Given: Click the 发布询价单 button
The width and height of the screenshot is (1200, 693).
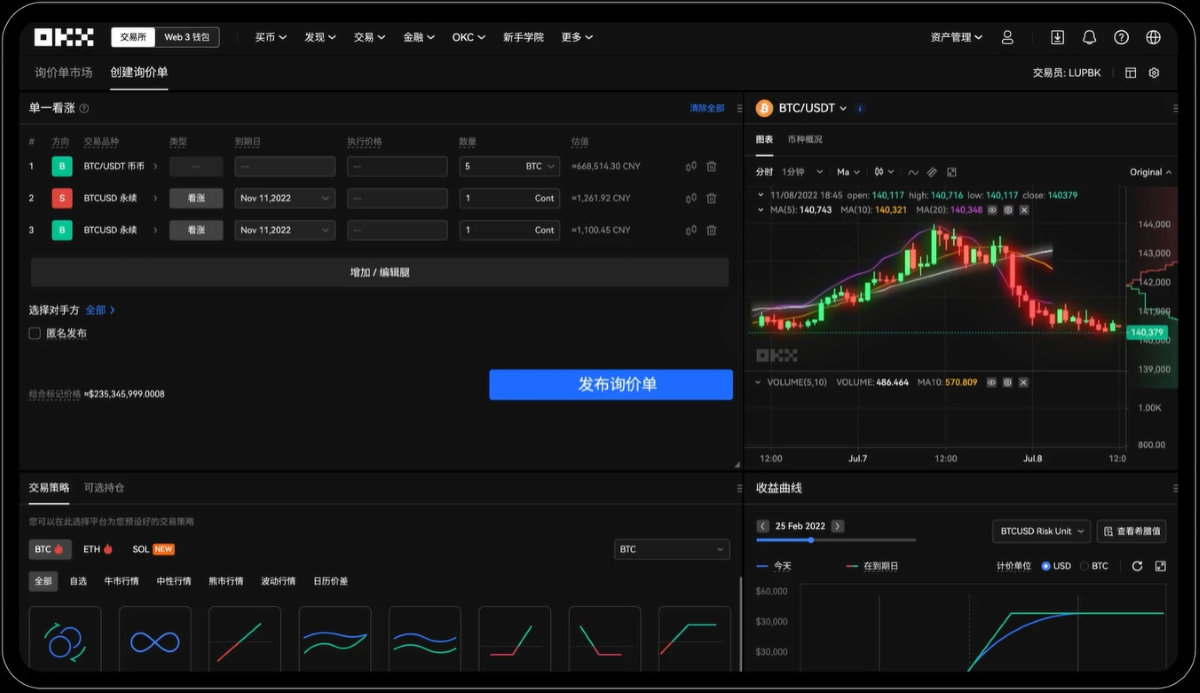Looking at the screenshot, I should 611,385.
